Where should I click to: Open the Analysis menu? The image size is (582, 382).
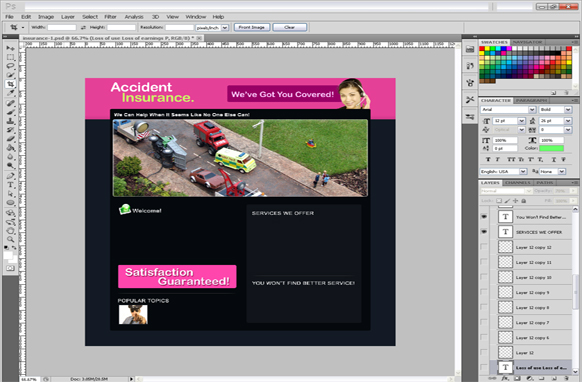coord(134,17)
